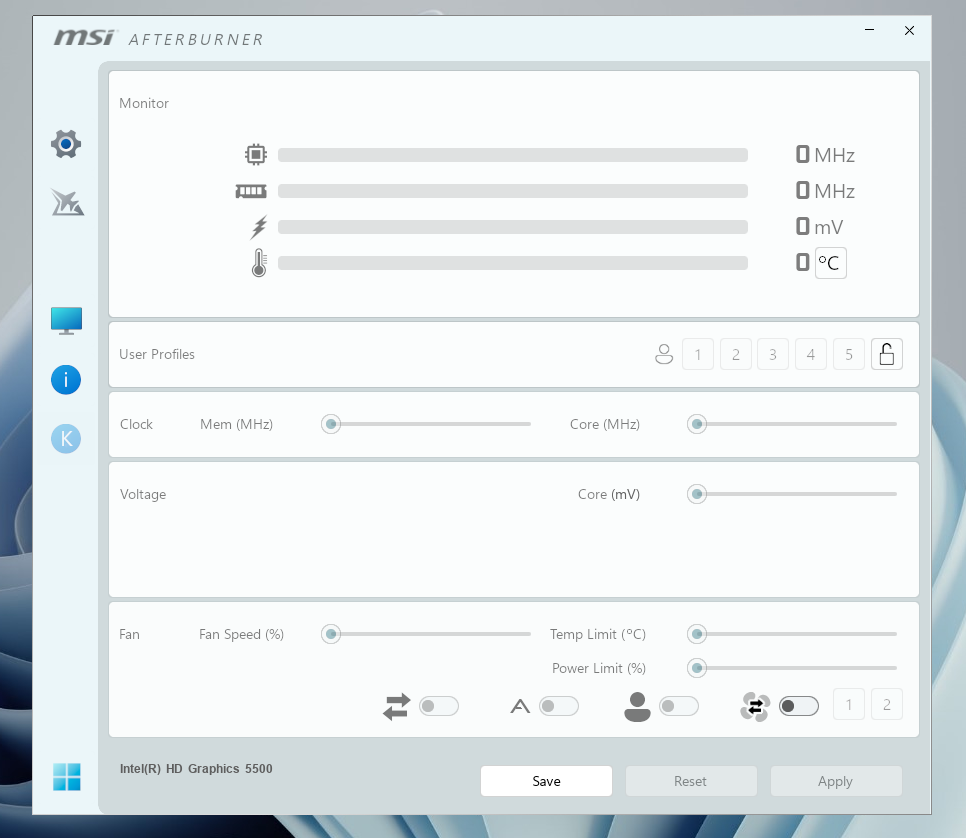Toggle the auto fan switch beside 'A'
This screenshot has height=838, width=966.
(x=559, y=706)
